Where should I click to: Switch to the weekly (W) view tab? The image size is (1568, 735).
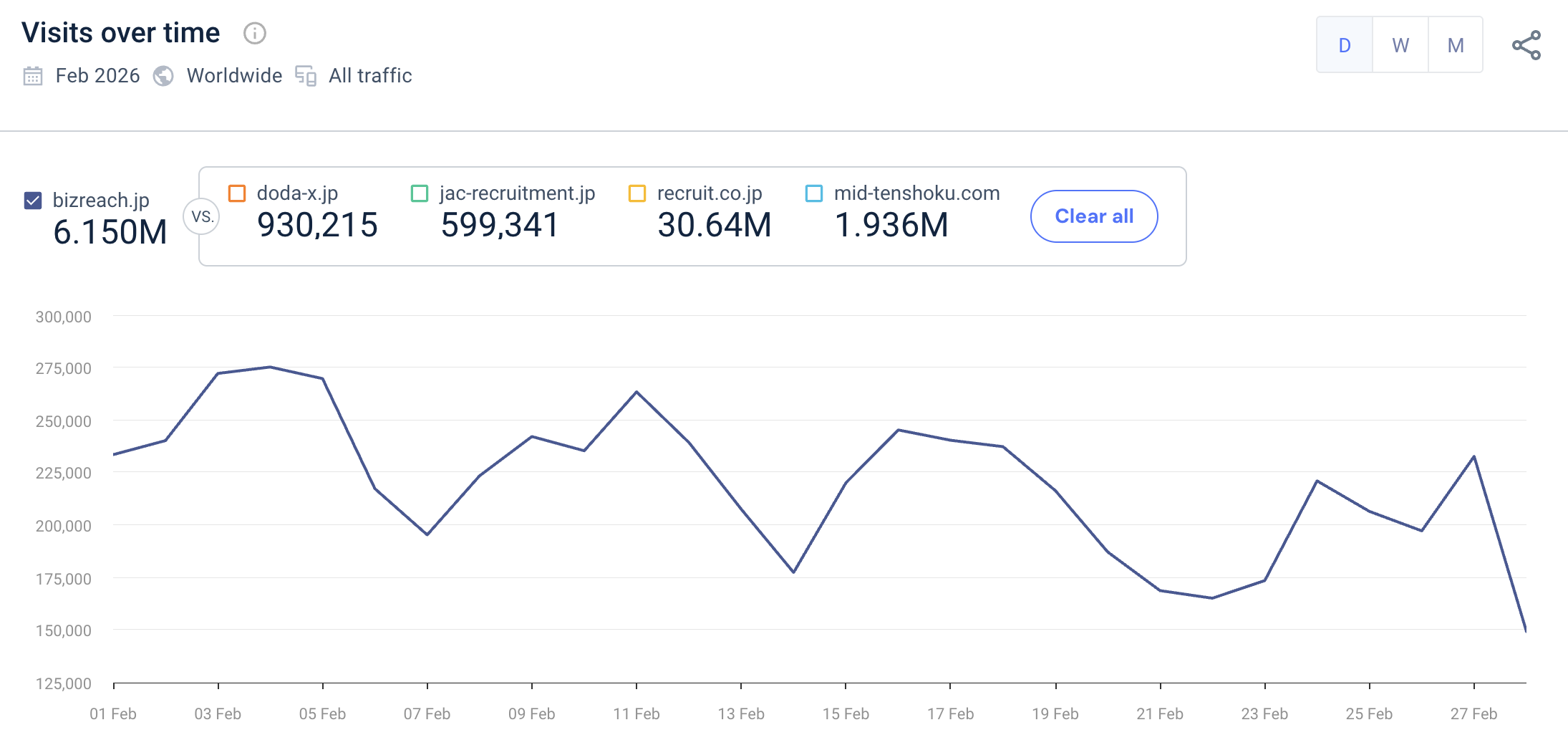[1400, 45]
